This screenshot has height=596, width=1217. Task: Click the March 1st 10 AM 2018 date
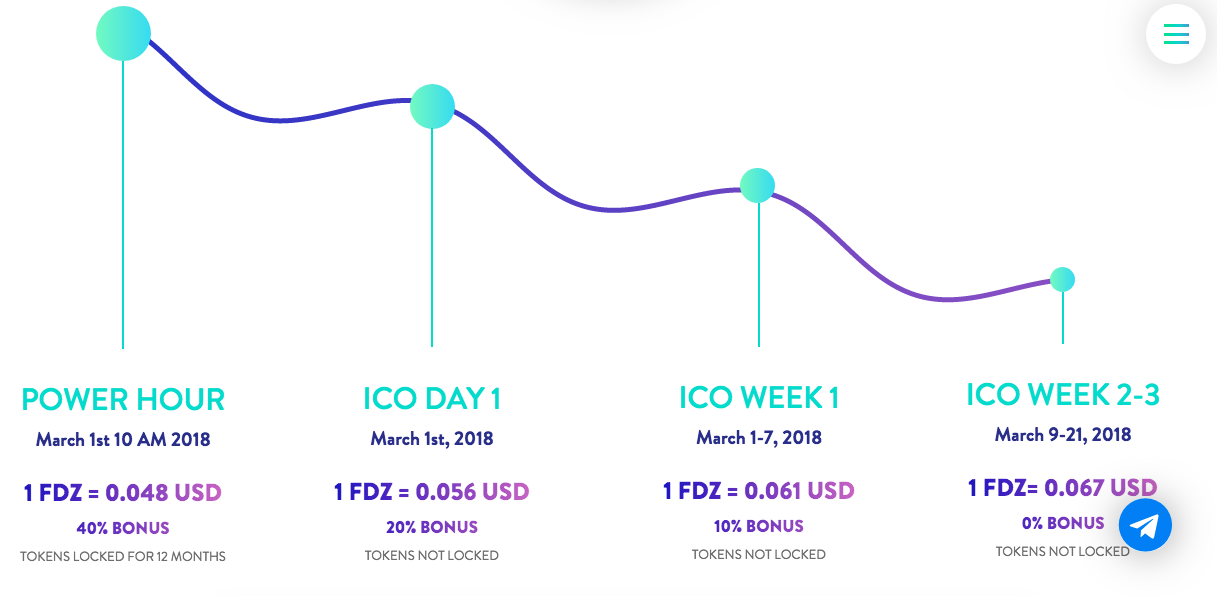[x=123, y=439]
